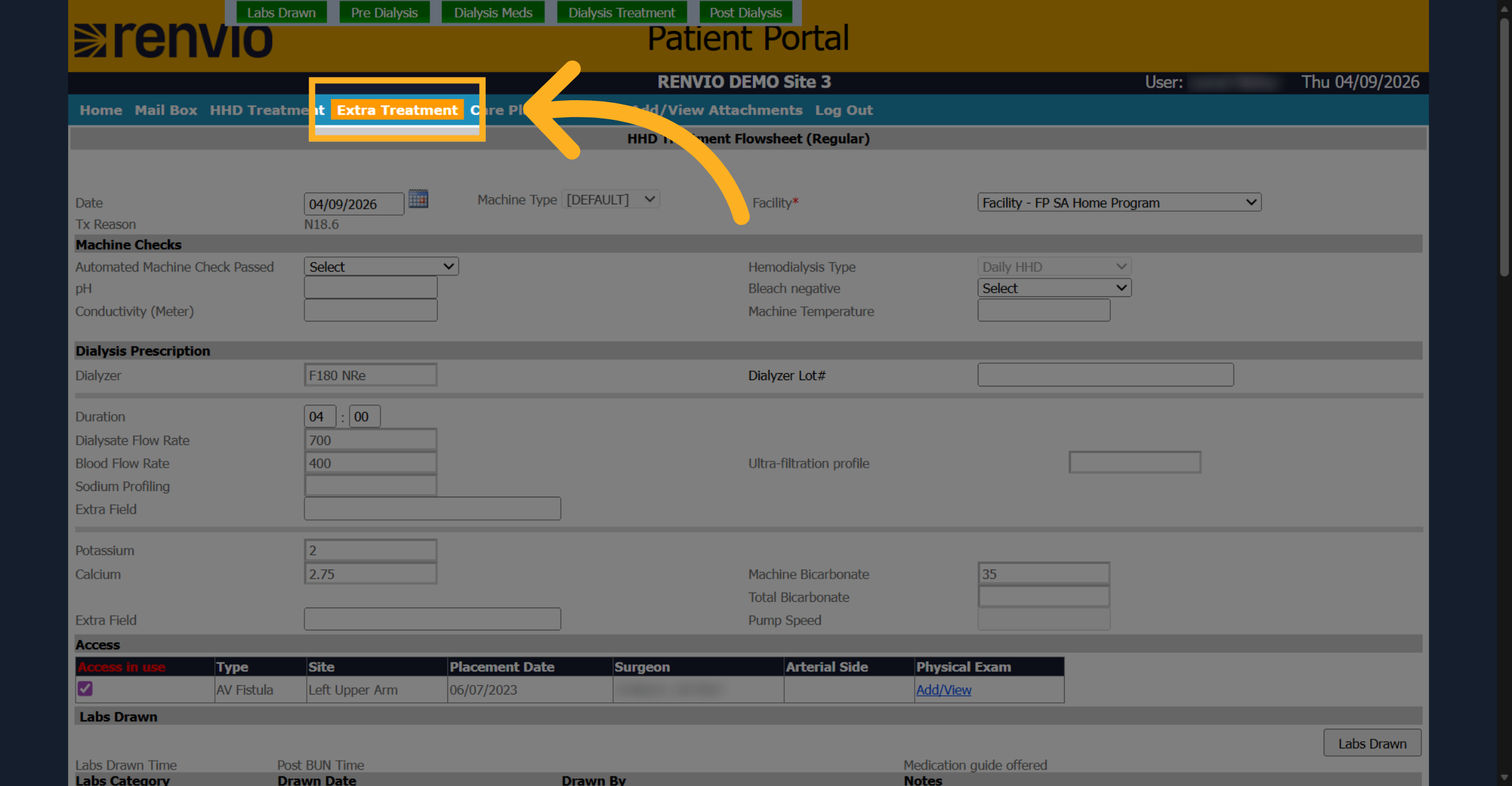Jump to Post Dialysis section tab
Viewport: 1512px width, 786px height.
(745, 13)
